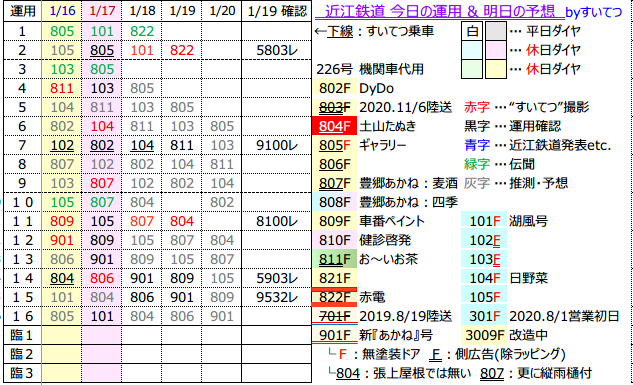The width and height of the screenshot is (633, 385).
Task: Select the 臨3 row label
Action: [22, 373]
